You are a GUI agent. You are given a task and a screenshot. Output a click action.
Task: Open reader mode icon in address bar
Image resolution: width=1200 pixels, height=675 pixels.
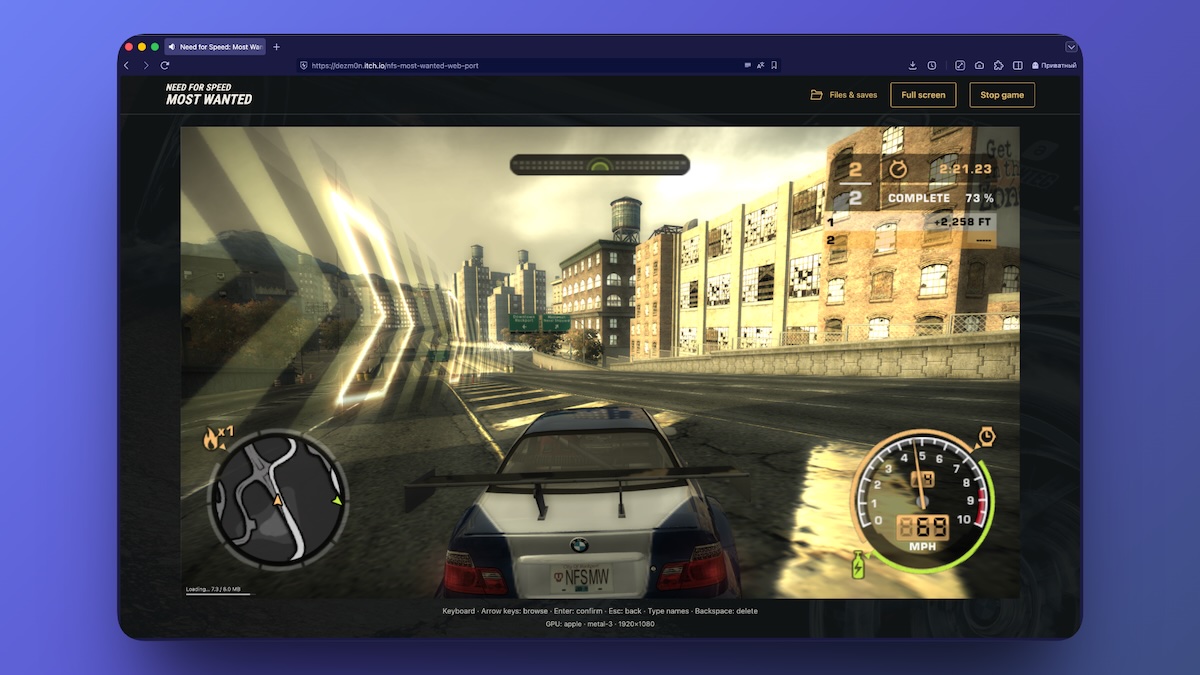click(x=747, y=65)
